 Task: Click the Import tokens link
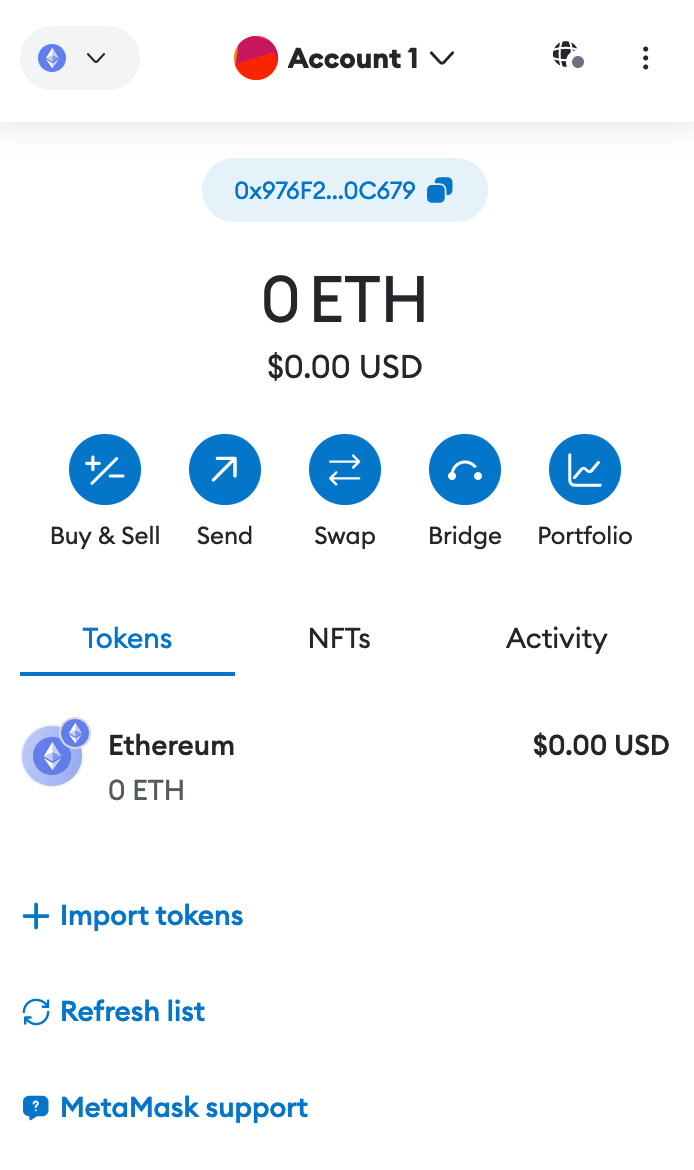tap(132, 915)
